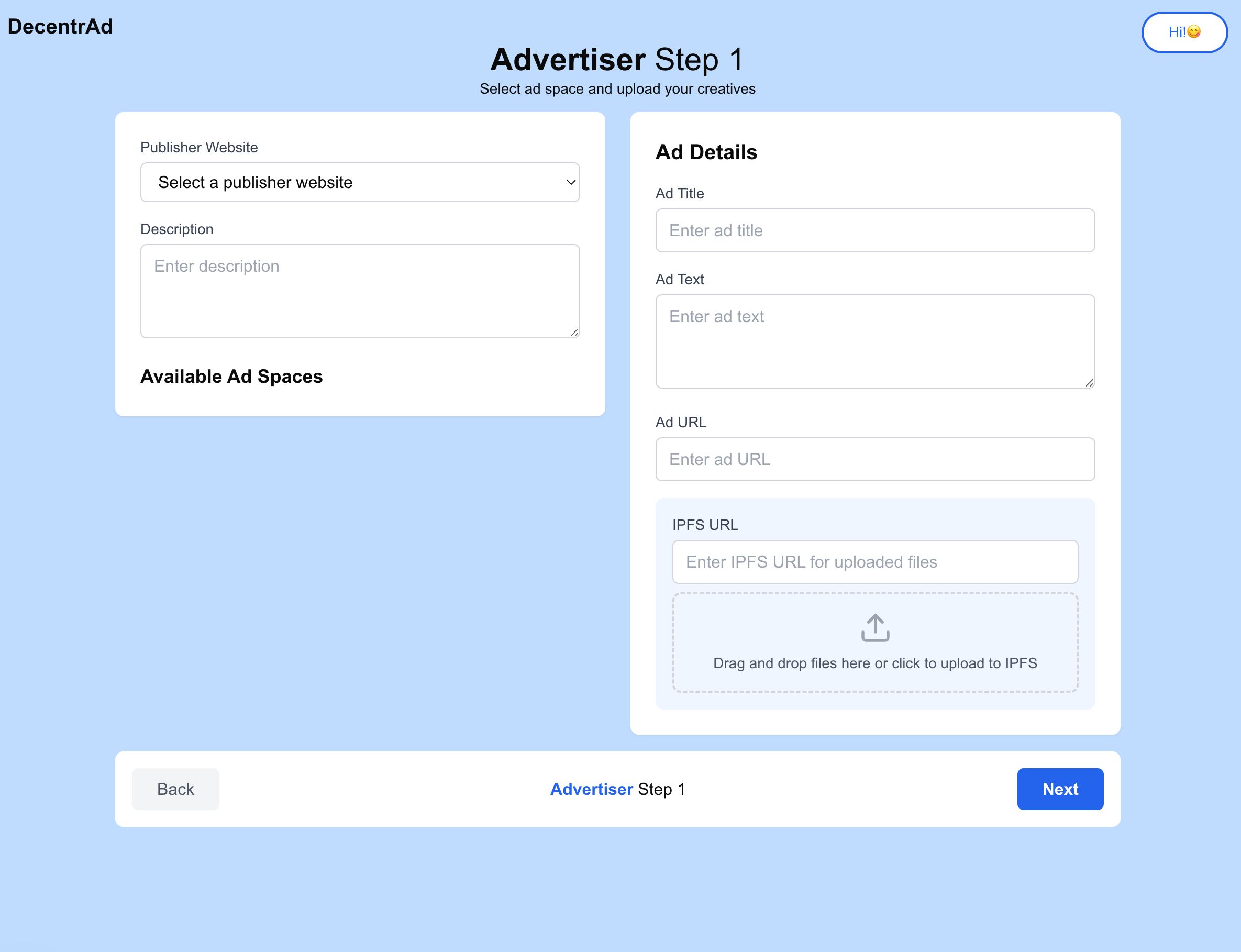Enter text in Ad Title field

(x=875, y=230)
